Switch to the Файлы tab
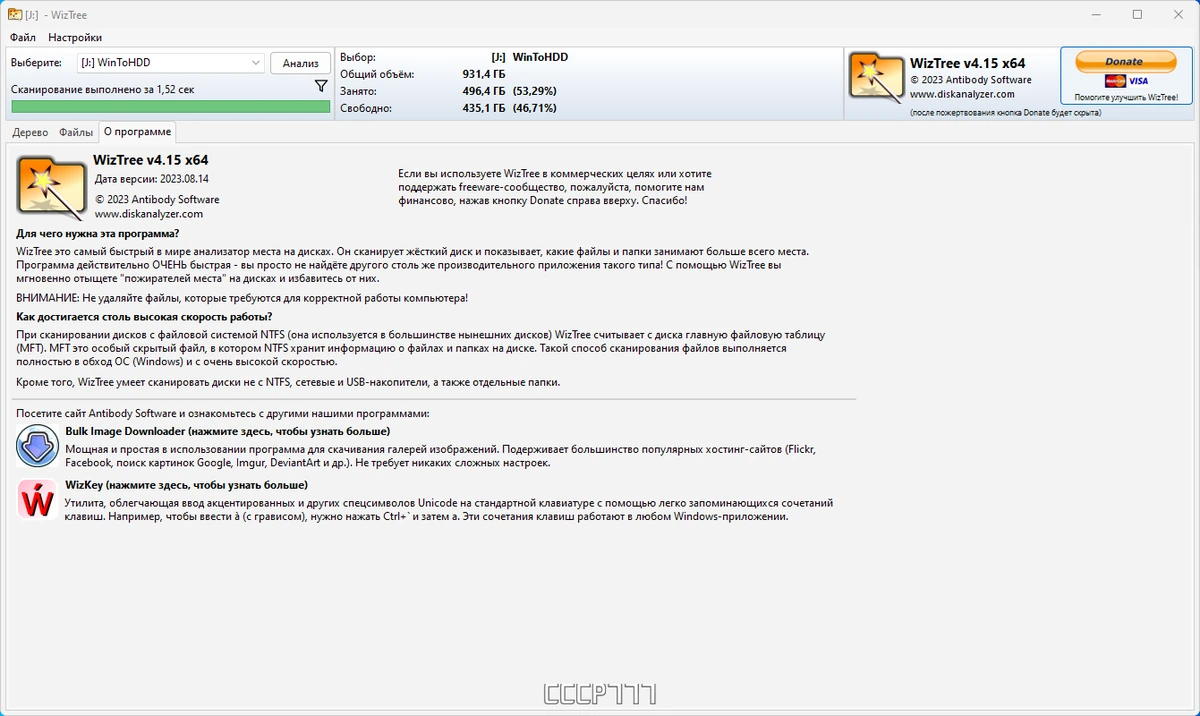1200x716 pixels. coord(76,132)
